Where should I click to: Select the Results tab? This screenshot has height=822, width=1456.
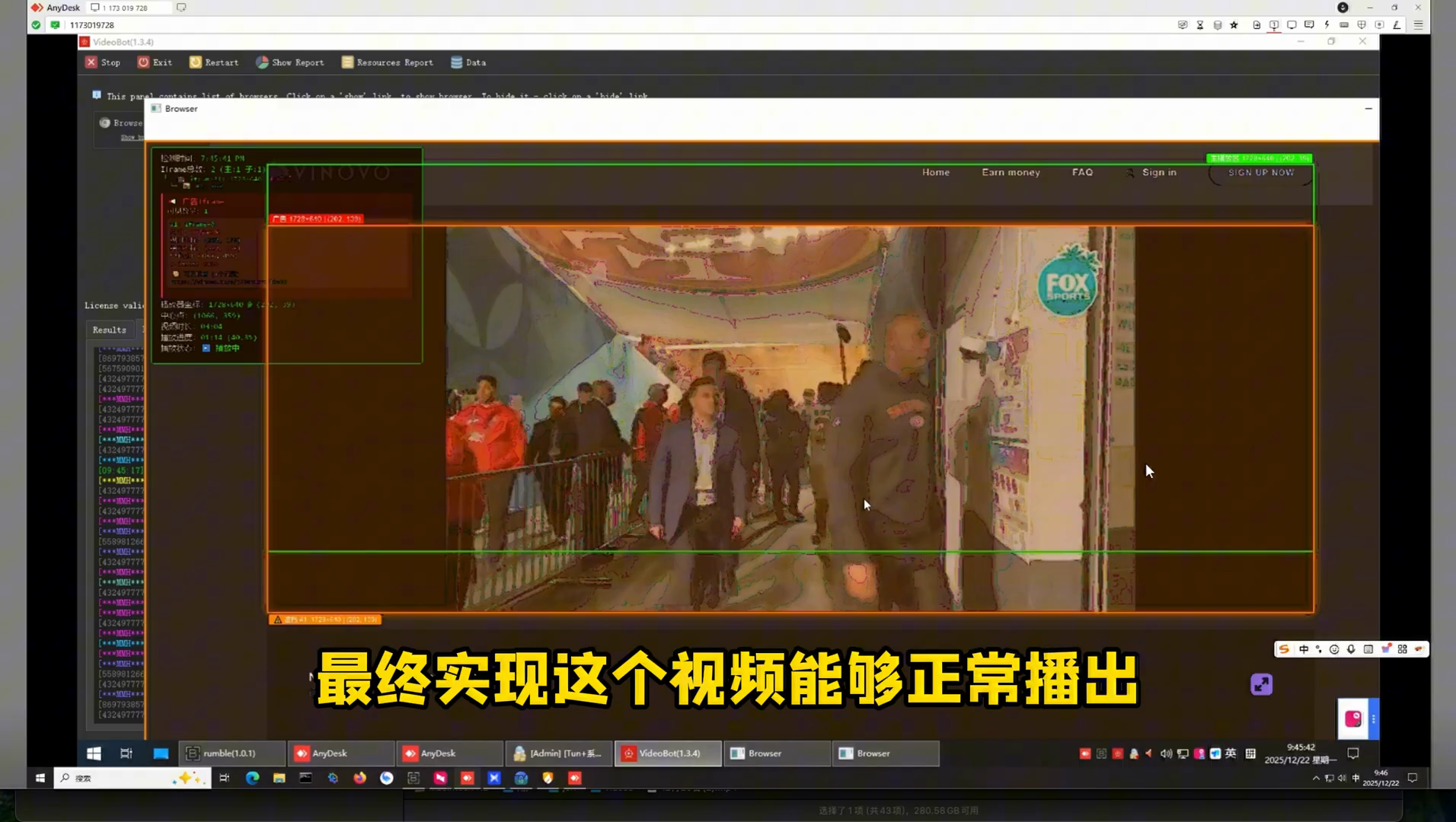110,330
